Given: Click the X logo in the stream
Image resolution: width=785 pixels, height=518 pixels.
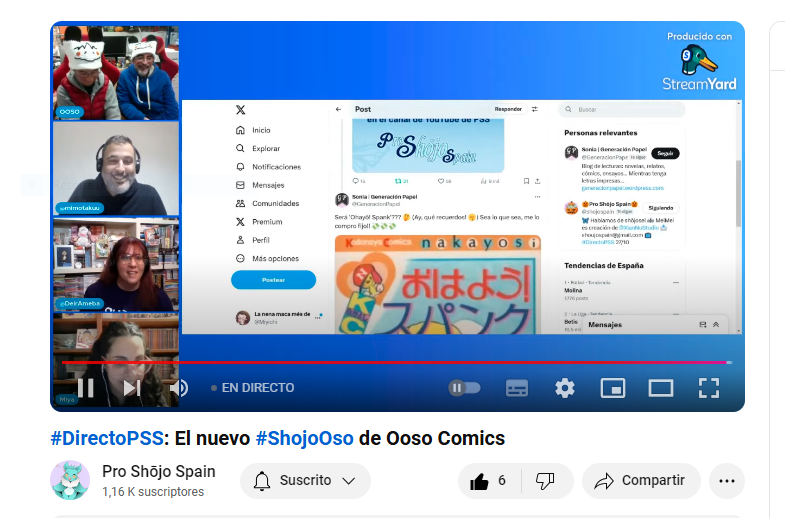Looking at the screenshot, I should (x=241, y=110).
